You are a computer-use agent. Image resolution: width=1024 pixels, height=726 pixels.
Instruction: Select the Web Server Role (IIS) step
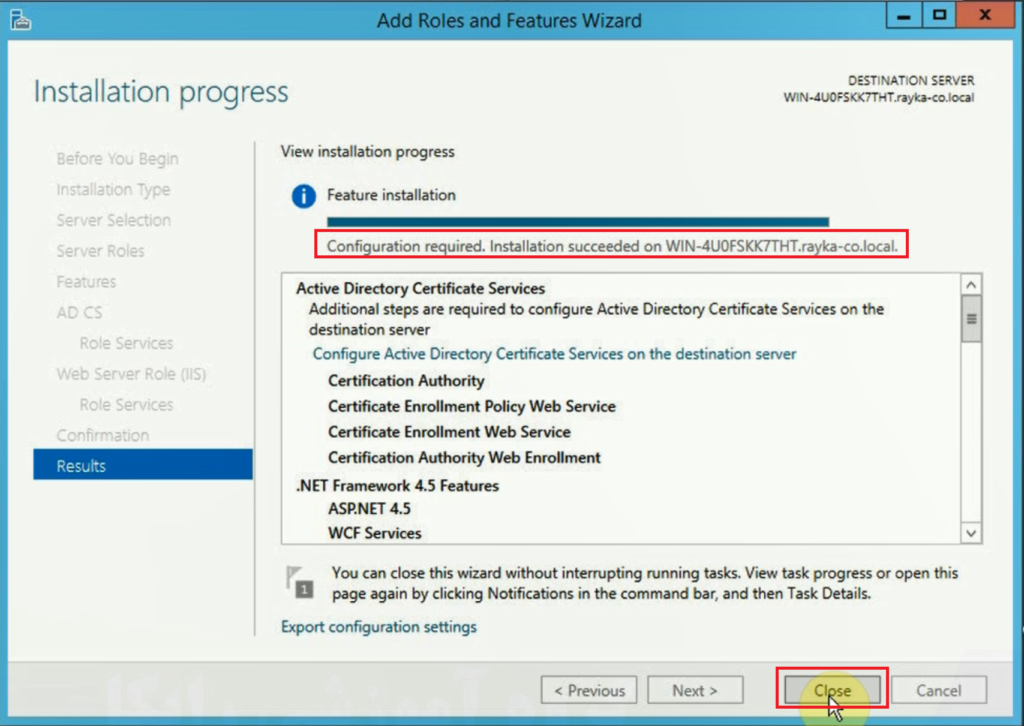coord(131,373)
